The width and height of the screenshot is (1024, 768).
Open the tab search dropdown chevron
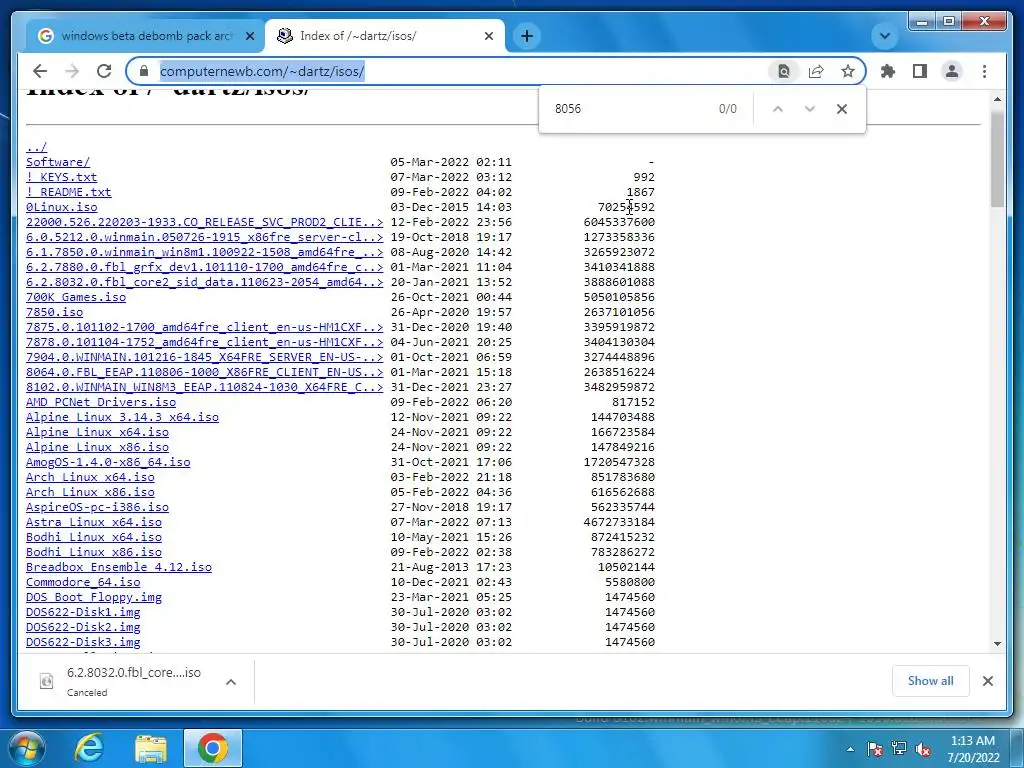(x=885, y=36)
